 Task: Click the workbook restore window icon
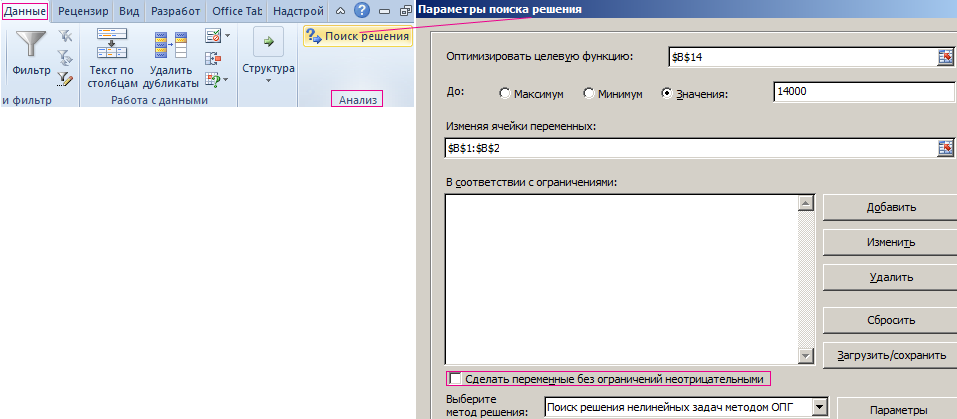[x=406, y=11]
